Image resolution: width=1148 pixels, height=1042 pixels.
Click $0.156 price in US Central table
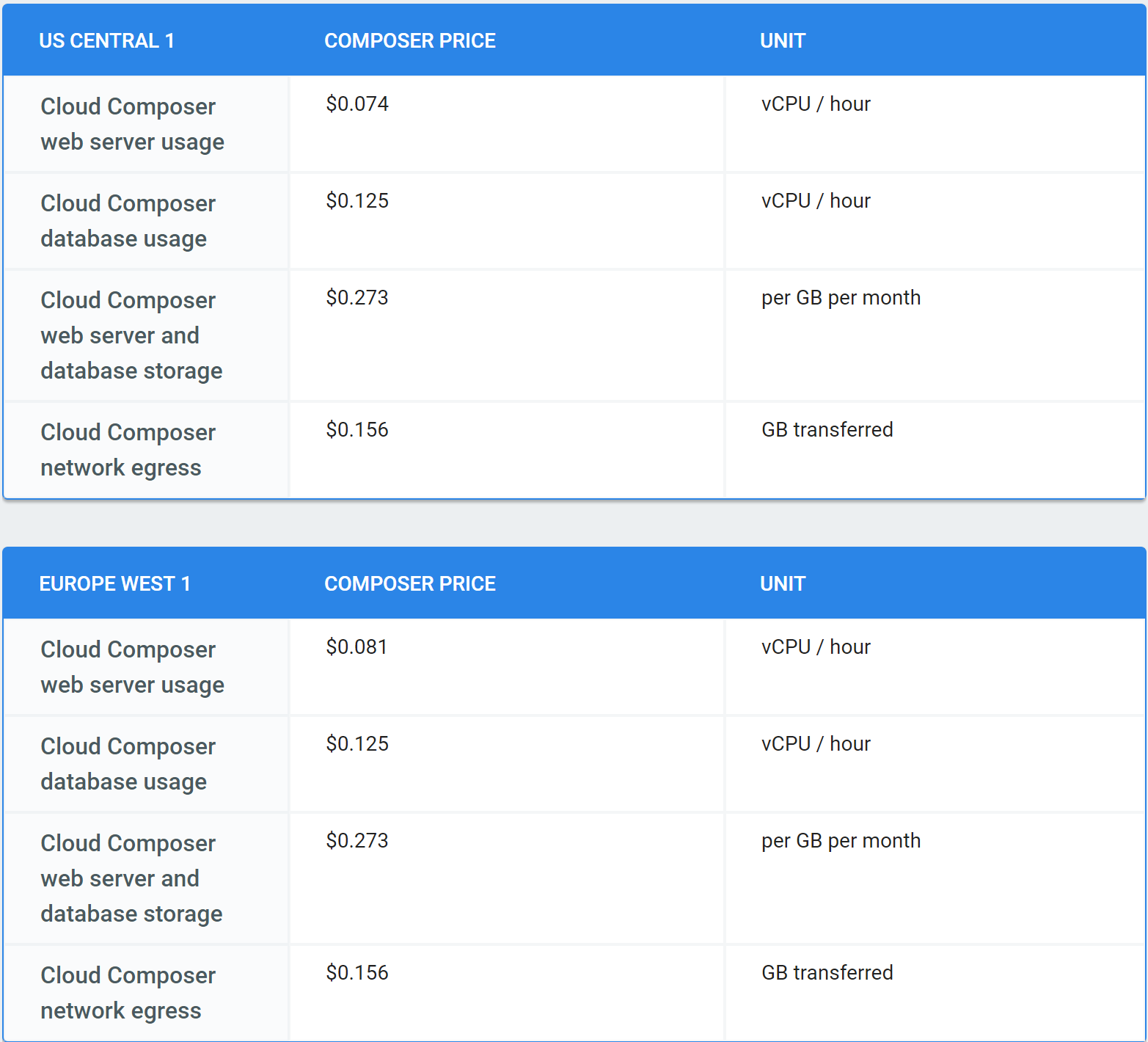click(357, 430)
